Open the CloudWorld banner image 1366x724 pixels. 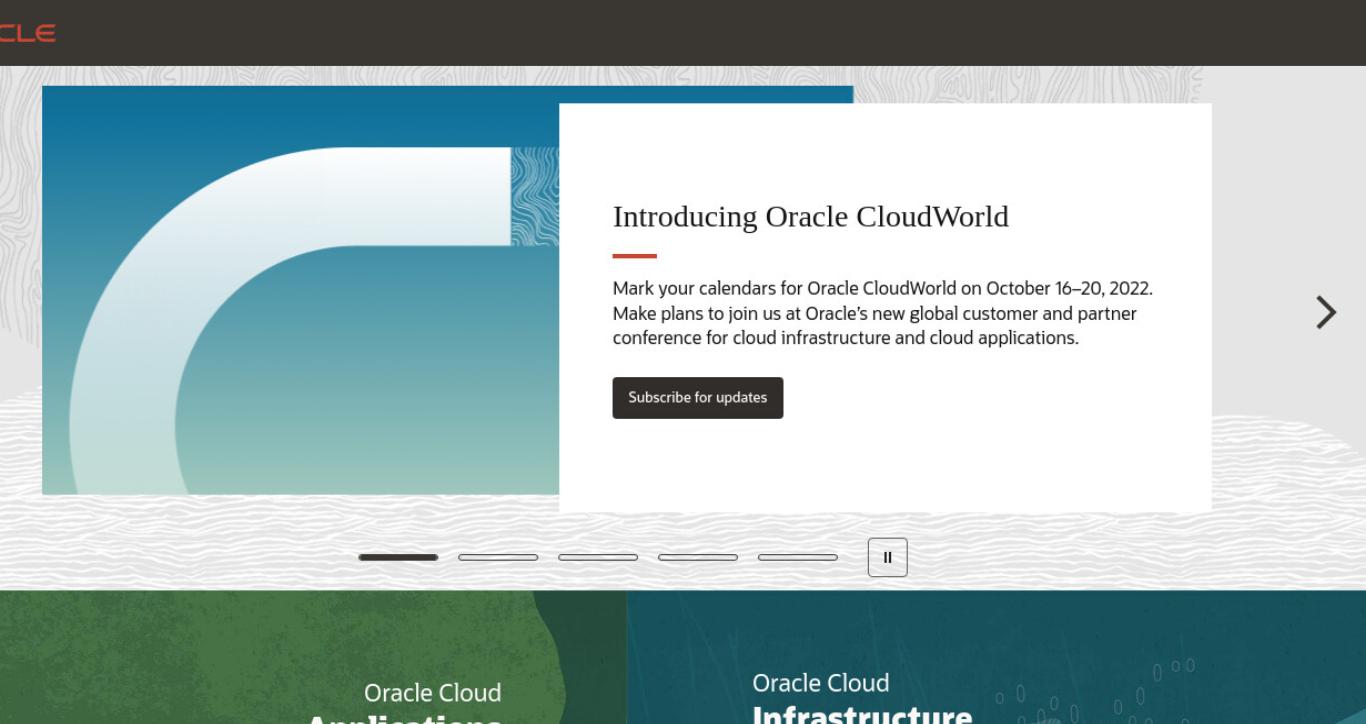pos(300,290)
